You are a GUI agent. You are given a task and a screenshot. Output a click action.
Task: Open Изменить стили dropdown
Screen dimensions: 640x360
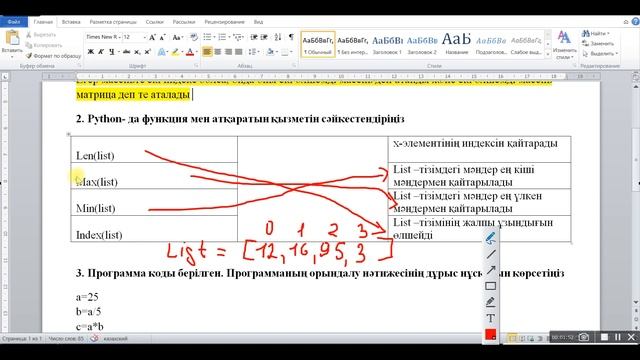[x=564, y=44]
